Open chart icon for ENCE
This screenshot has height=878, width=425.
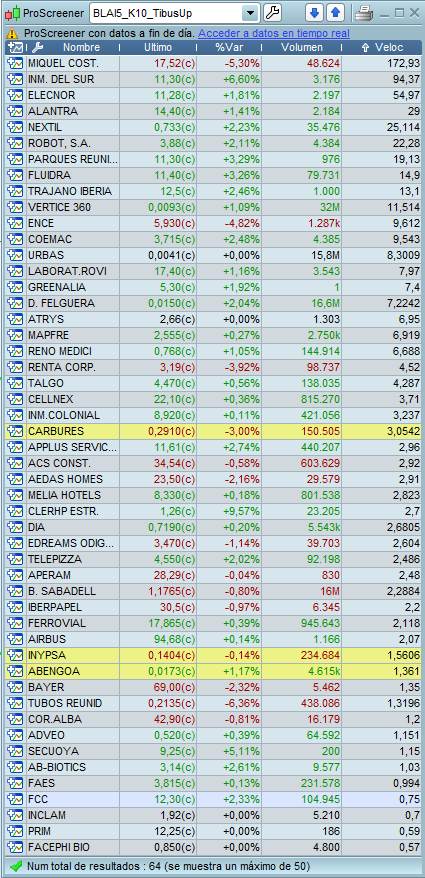click(14, 223)
